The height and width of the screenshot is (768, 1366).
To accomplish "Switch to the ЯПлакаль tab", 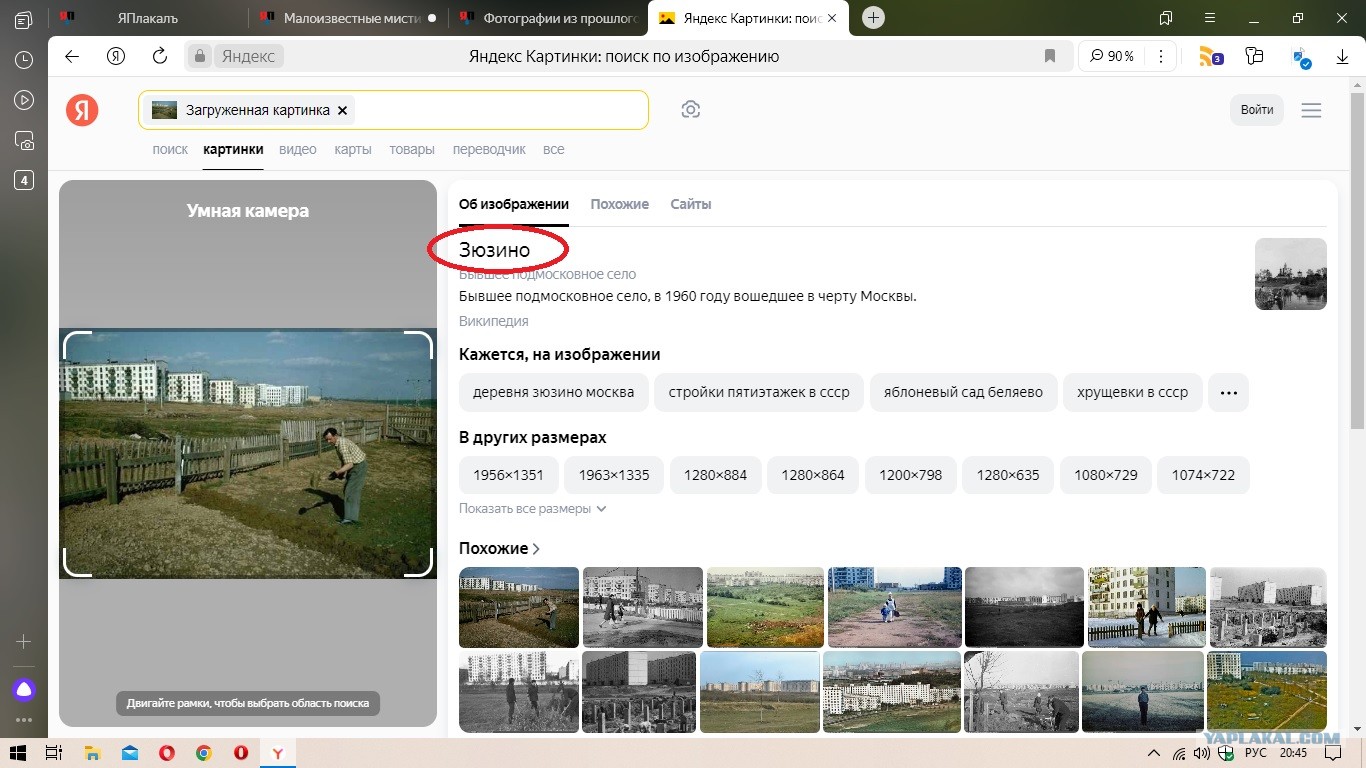I will click(x=148, y=18).
